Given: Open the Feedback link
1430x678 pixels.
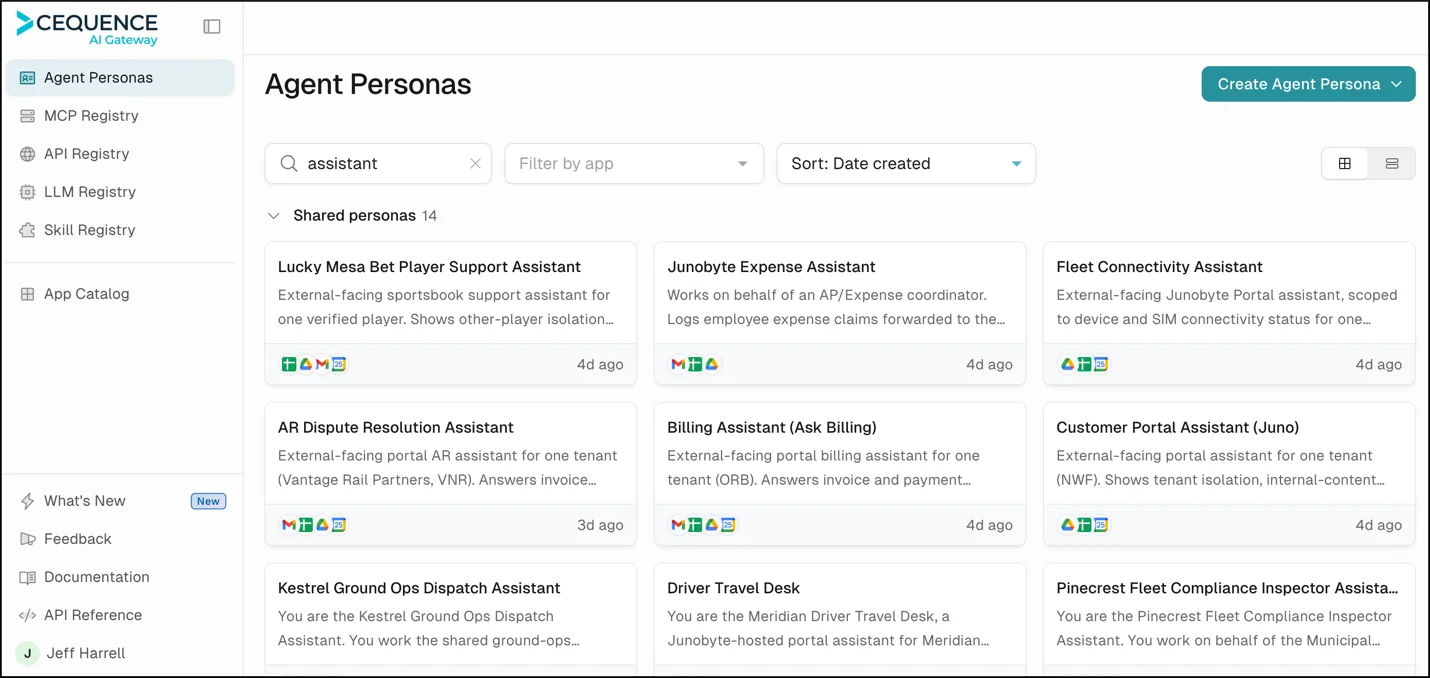Looking at the screenshot, I should coord(120,539).
